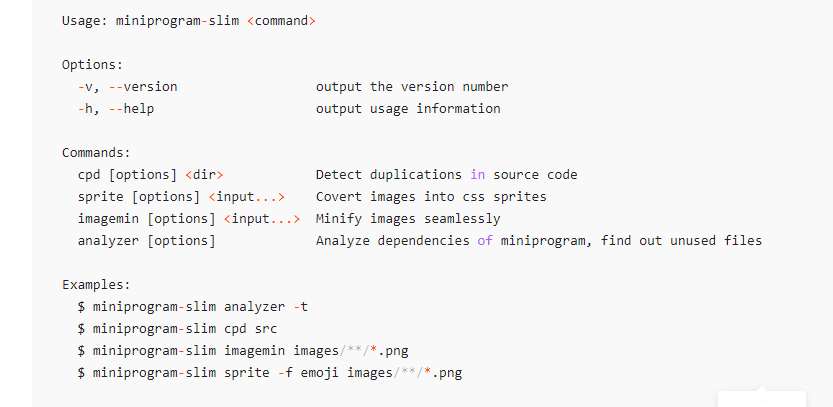Viewport: 833px width, 407px height.
Task: Click the "Examples:" heading
Action: pyautogui.click(x=96, y=285)
